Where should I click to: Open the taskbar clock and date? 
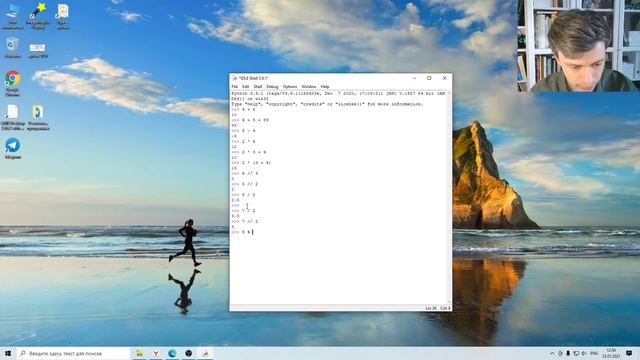(611, 353)
